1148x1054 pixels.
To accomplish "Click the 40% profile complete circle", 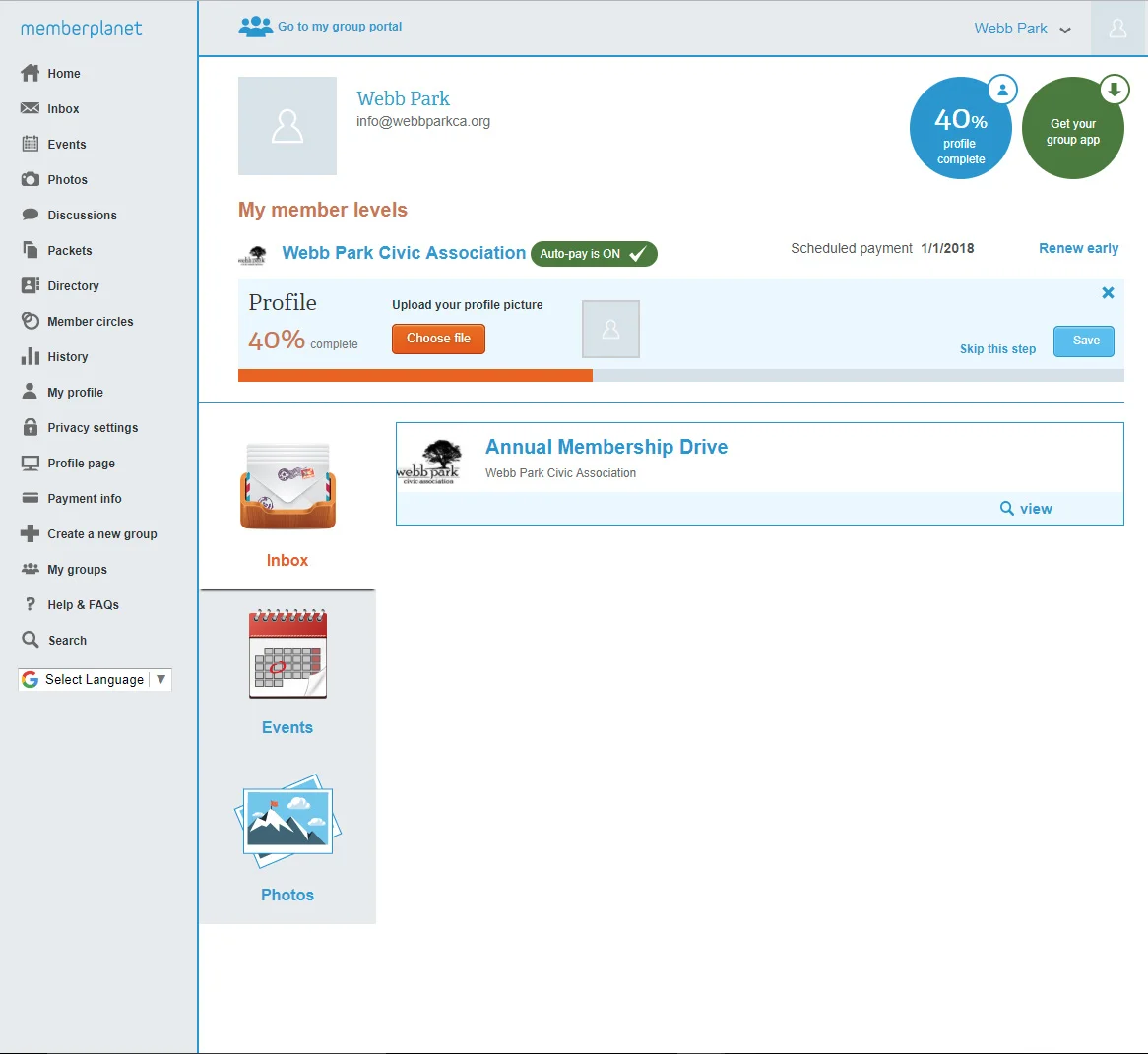I will coord(960,128).
